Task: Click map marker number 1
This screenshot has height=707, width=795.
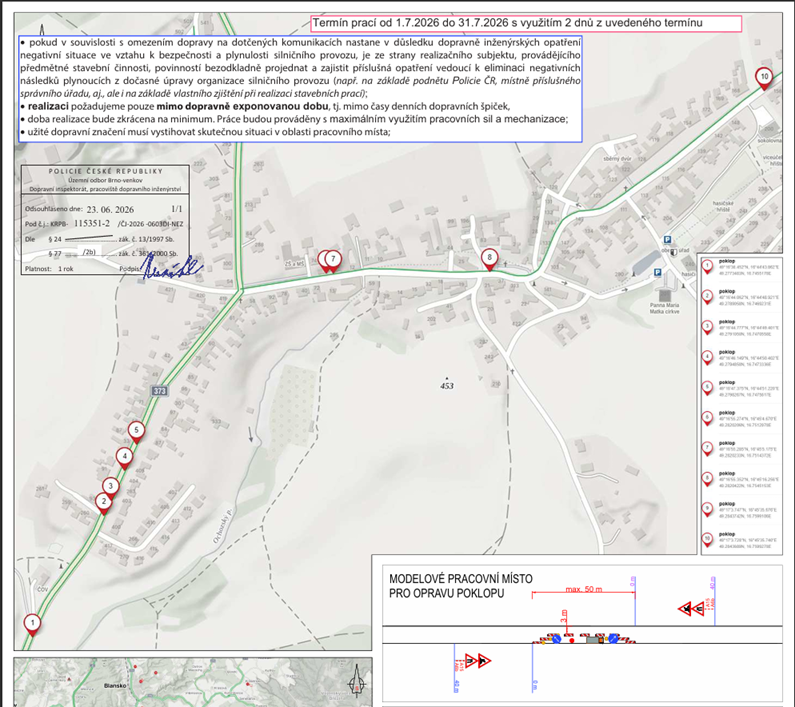Action: [x=32, y=624]
